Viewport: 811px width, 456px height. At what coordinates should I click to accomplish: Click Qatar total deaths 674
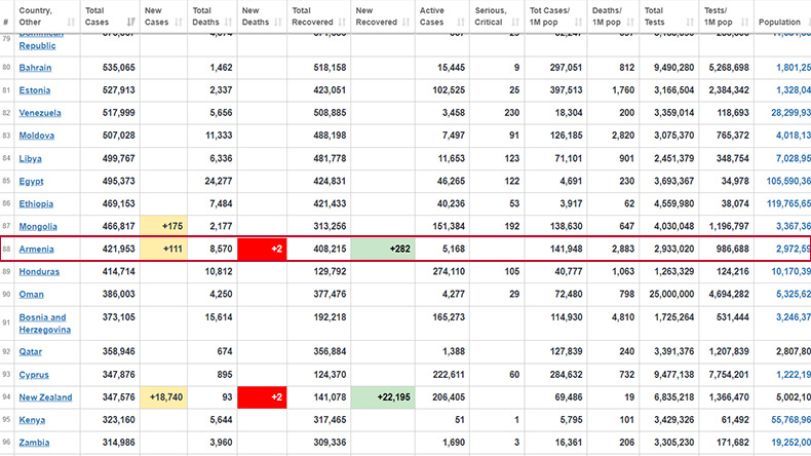[224, 352]
